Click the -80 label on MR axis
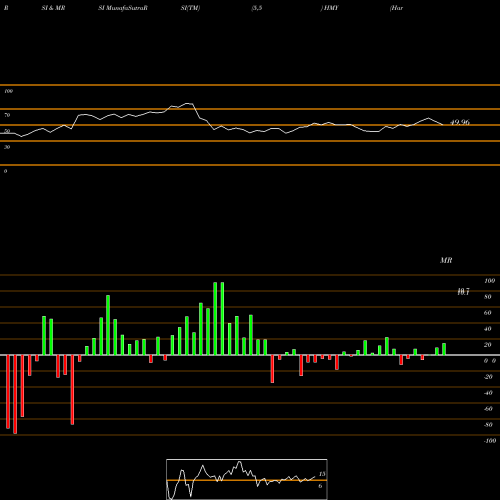The height and width of the screenshot is (500, 500). (x=488, y=425)
